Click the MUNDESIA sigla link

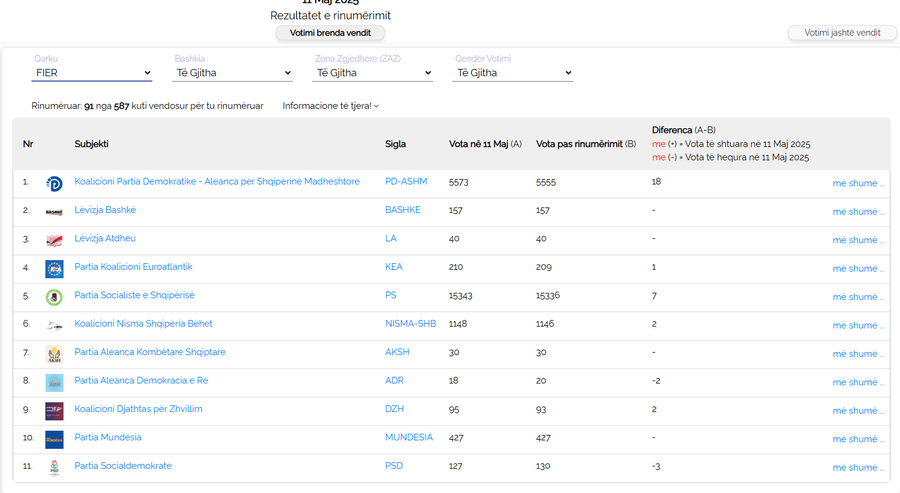pos(409,437)
